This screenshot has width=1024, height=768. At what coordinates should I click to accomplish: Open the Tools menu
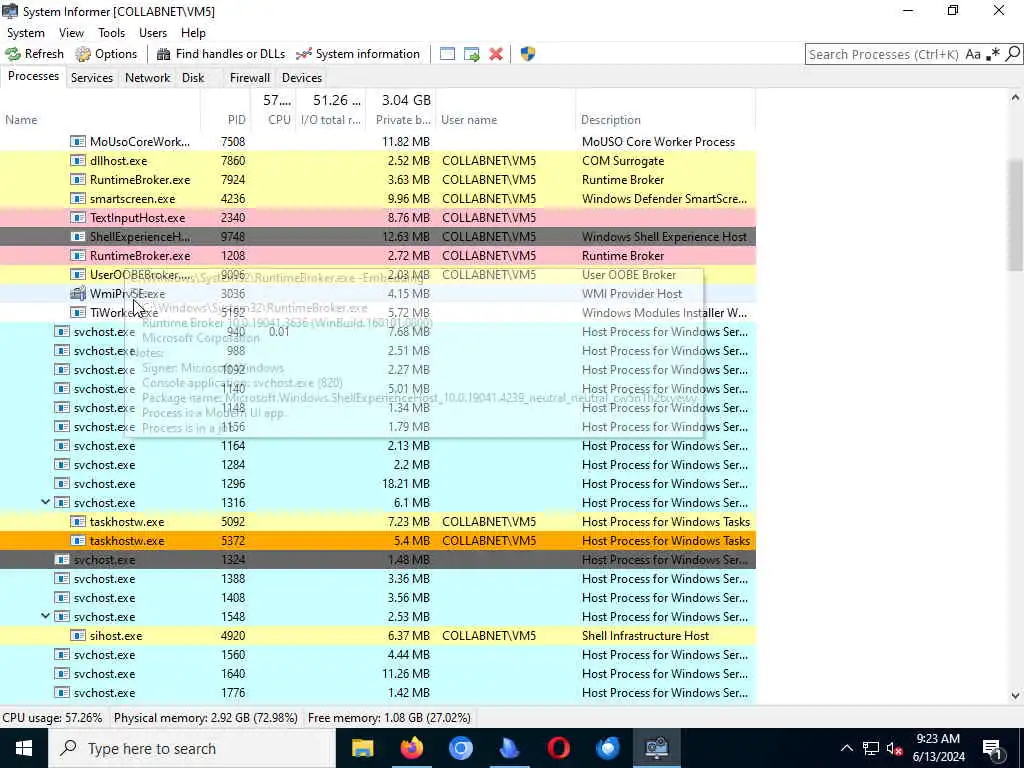[112, 33]
